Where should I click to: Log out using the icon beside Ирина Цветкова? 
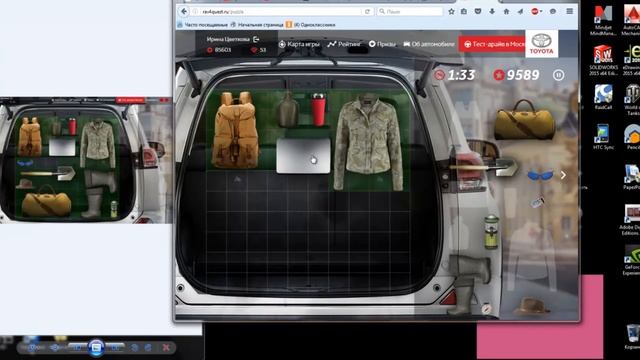256,39
